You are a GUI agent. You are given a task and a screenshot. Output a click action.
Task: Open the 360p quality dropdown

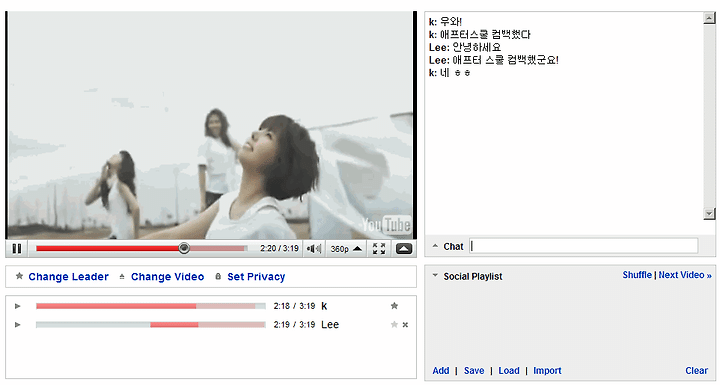pyautogui.click(x=346, y=249)
